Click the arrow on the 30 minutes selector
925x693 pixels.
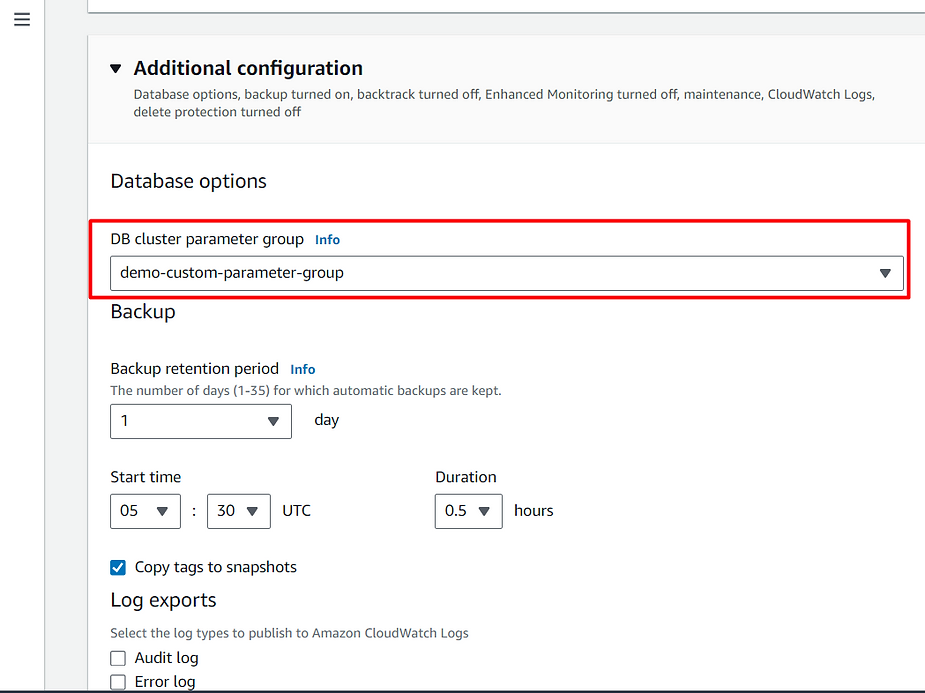[x=252, y=511]
